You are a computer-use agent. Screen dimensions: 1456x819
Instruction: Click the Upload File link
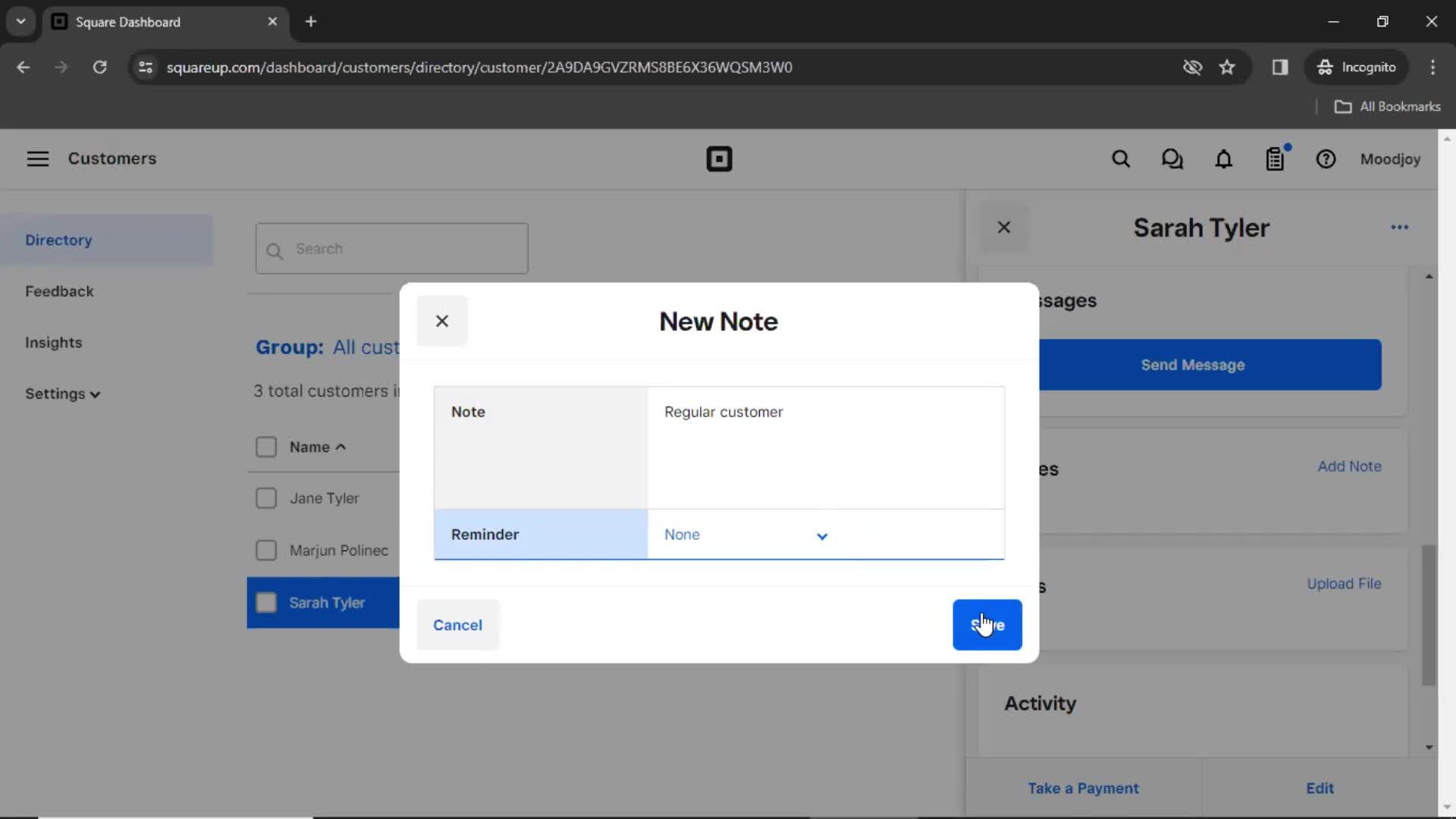pyautogui.click(x=1344, y=584)
